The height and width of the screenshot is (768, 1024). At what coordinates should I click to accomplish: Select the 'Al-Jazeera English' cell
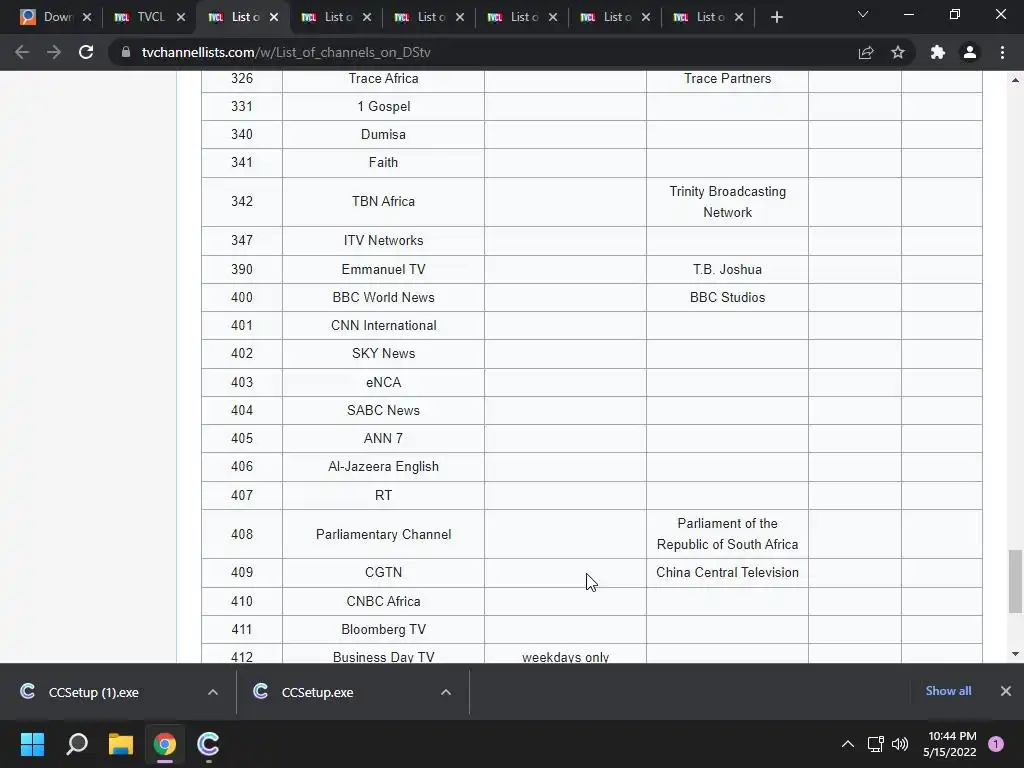[383, 466]
